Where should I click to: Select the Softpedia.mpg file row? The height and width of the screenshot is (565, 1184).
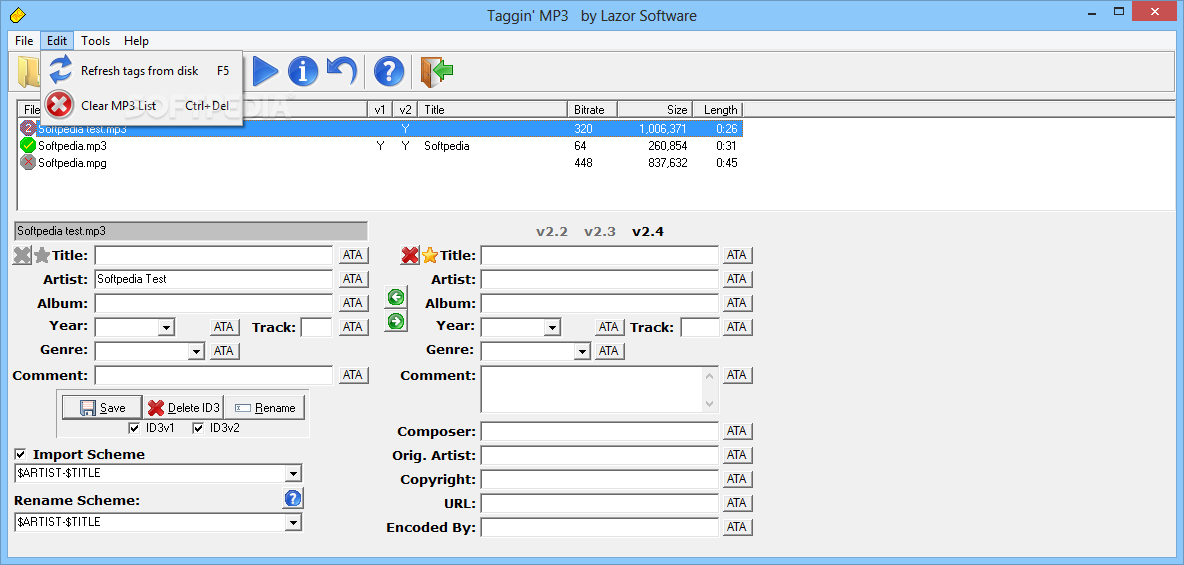click(x=380, y=162)
